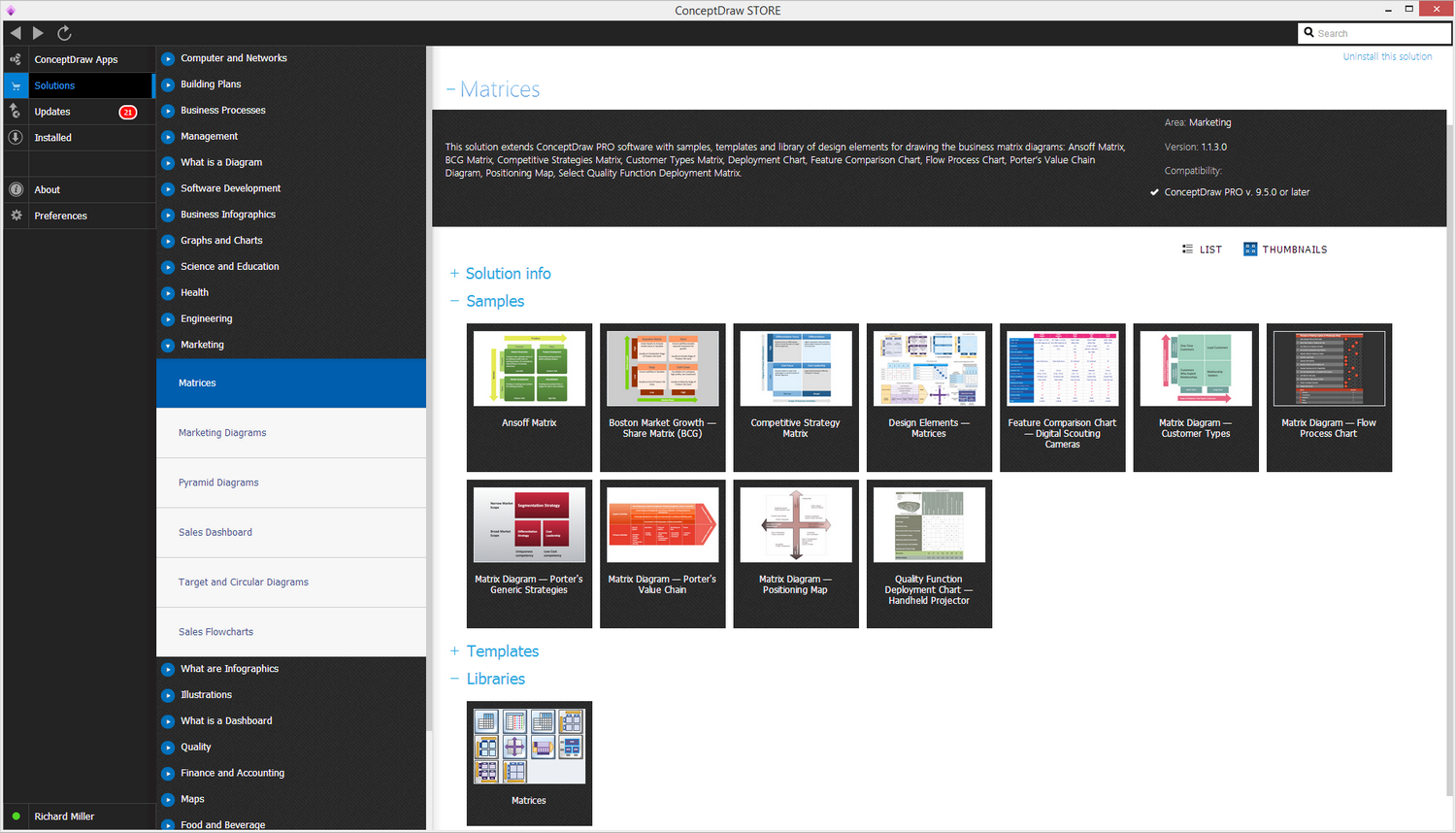This screenshot has width=1456, height=833.
Task: Click the green online status dot
Action: 16,816
